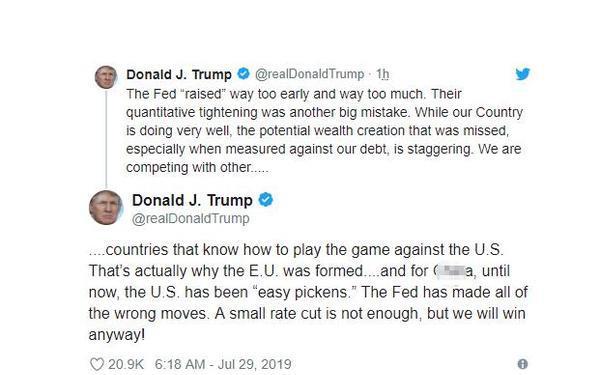Click the Twitter bird logo icon
This screenshot has height=375, width=600.
(x=522, y=74)
